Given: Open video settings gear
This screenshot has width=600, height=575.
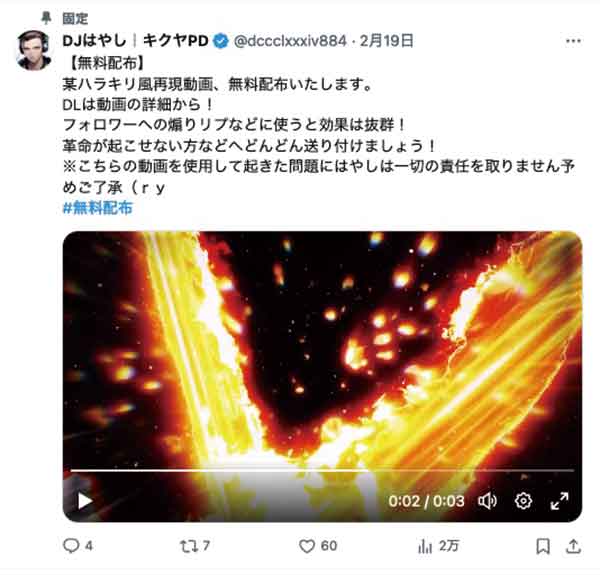Looking at the screenshot, I should tap(523, 501).
